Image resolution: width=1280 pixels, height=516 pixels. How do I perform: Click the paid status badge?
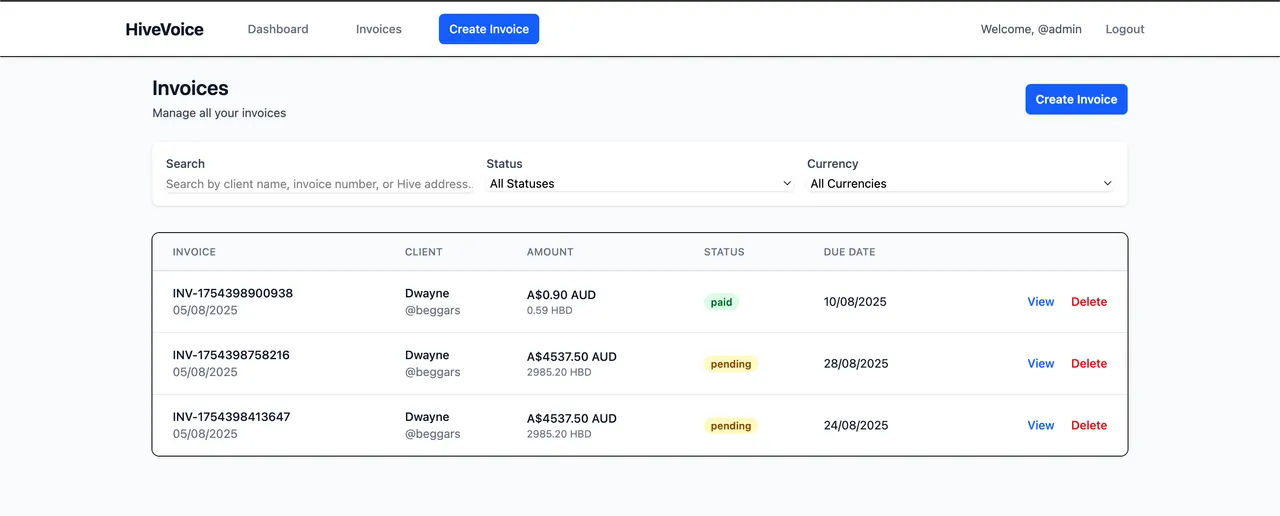pos(721,302)
